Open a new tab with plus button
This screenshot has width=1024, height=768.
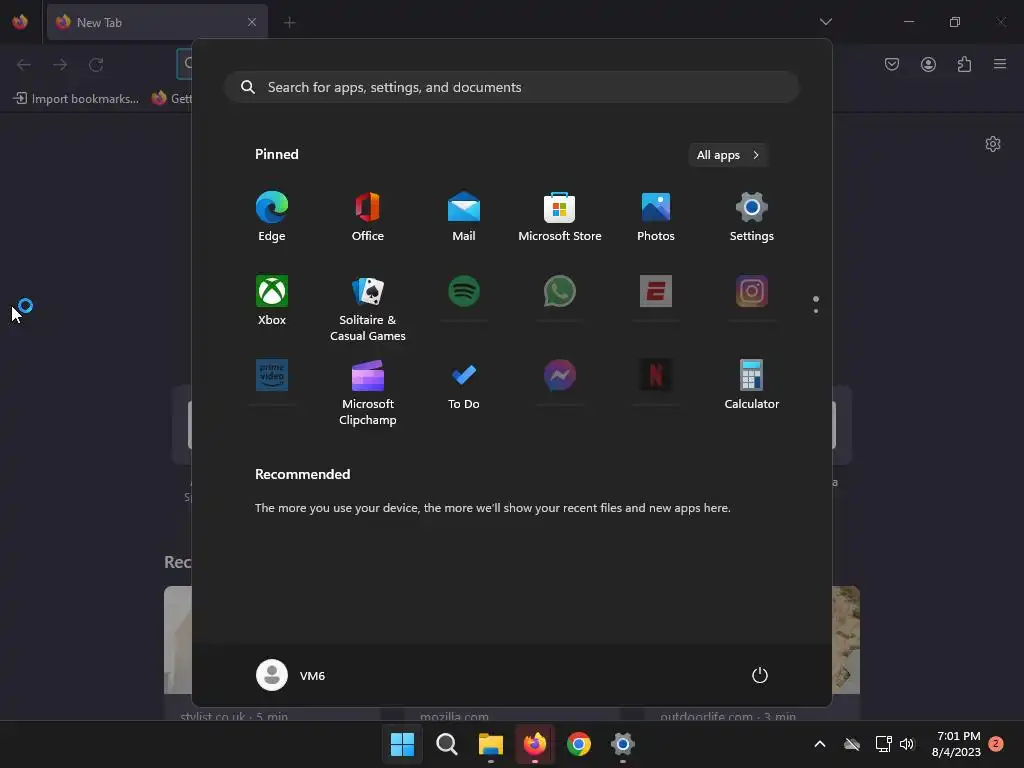pyautogui.click(x=289, y=22)
